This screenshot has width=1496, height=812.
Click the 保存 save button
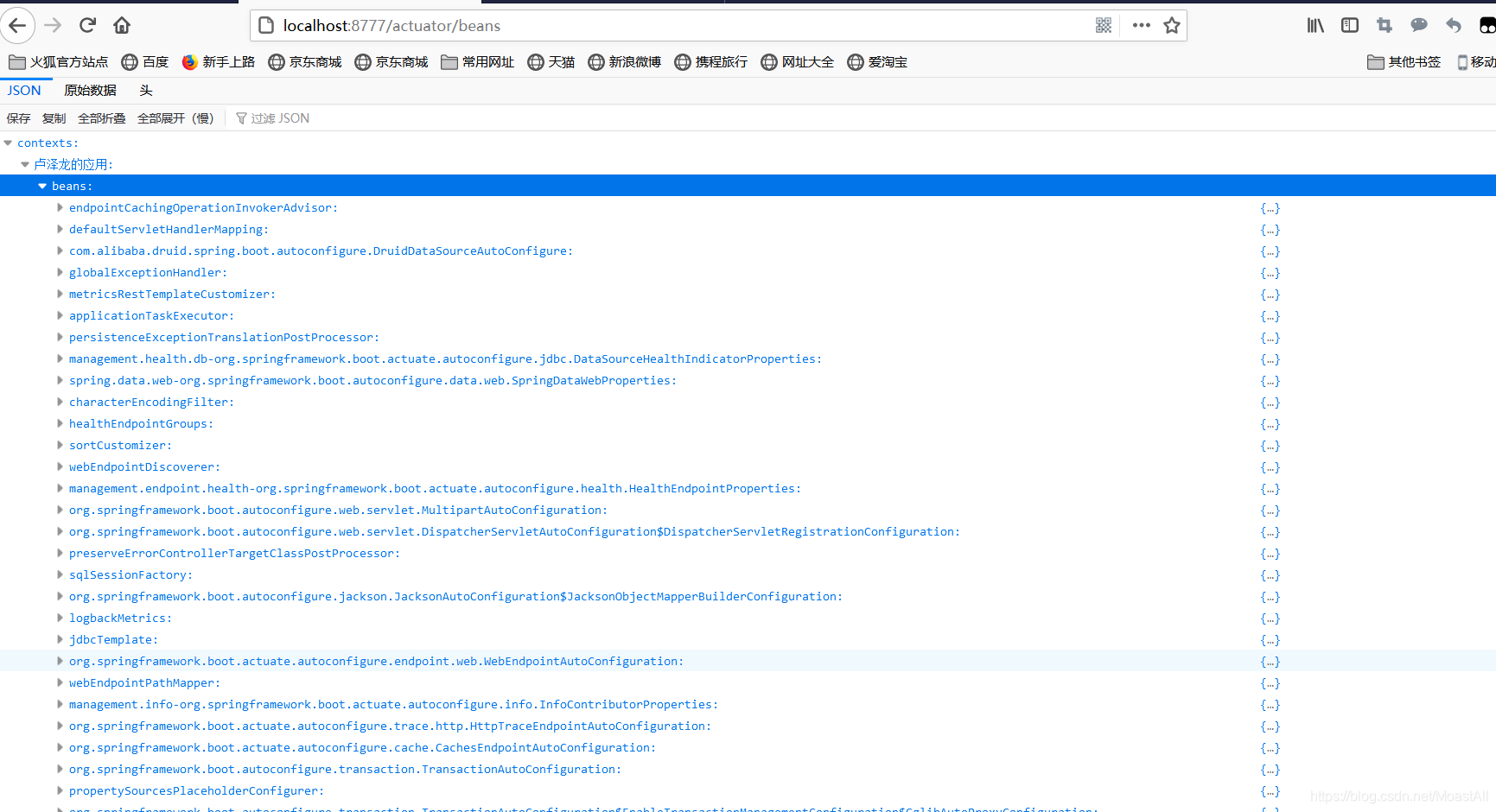19,118
